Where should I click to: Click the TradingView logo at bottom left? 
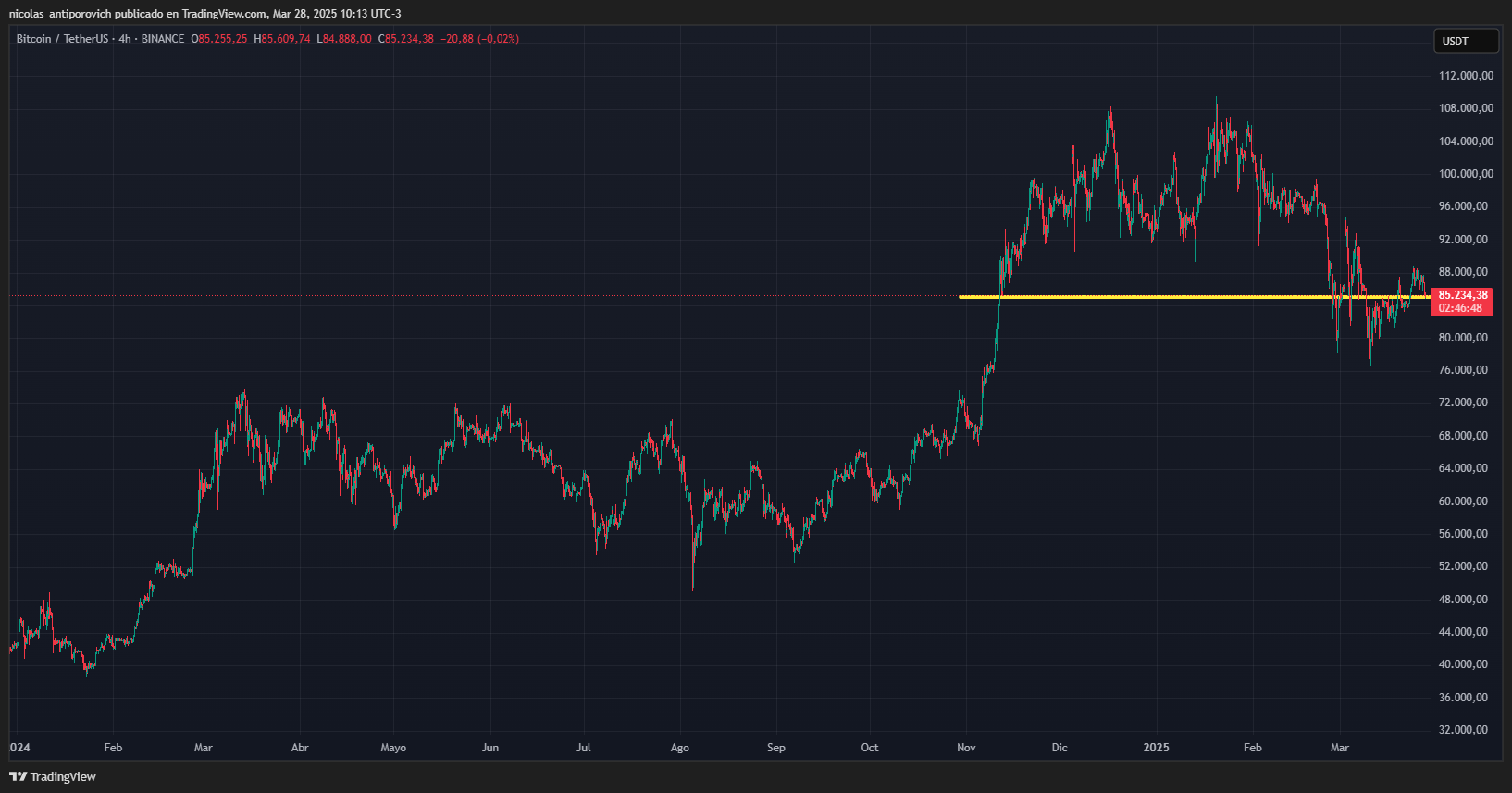pos(53,776)
